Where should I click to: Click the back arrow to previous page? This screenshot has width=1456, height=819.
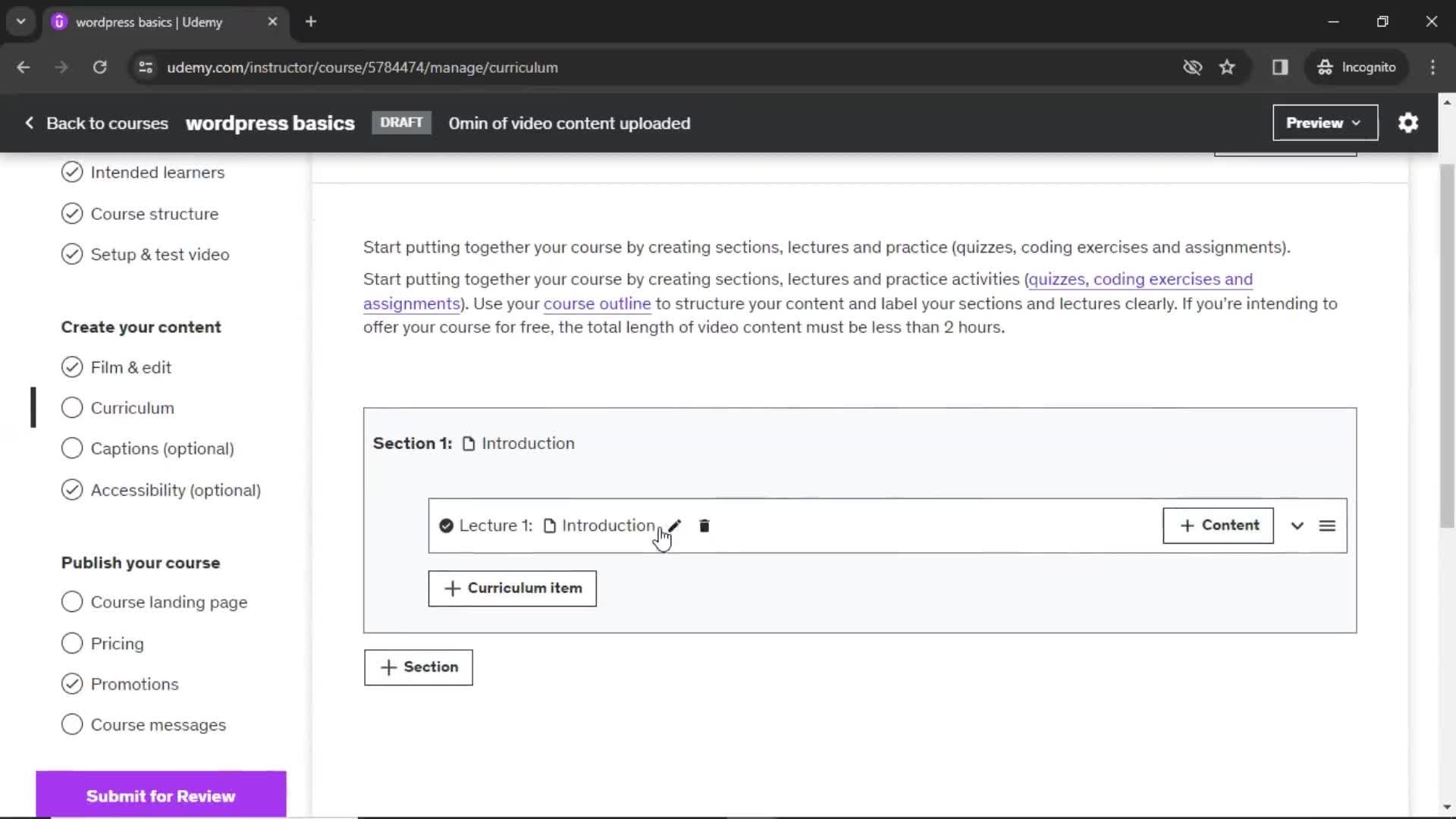[x=23, y=67]
